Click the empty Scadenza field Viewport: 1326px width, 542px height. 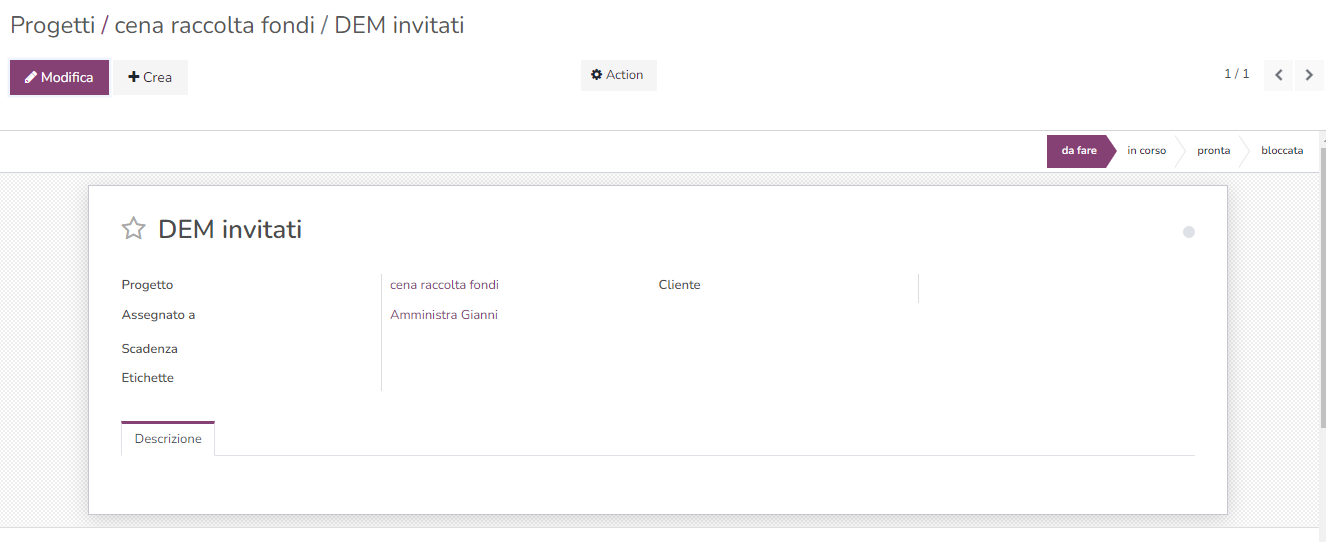pos(500,349)
